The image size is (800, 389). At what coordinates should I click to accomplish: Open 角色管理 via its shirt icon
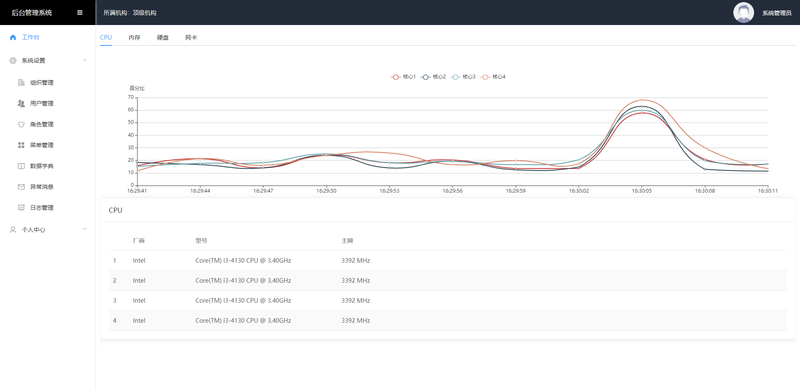pyautogui.click(x=21, y=124)
